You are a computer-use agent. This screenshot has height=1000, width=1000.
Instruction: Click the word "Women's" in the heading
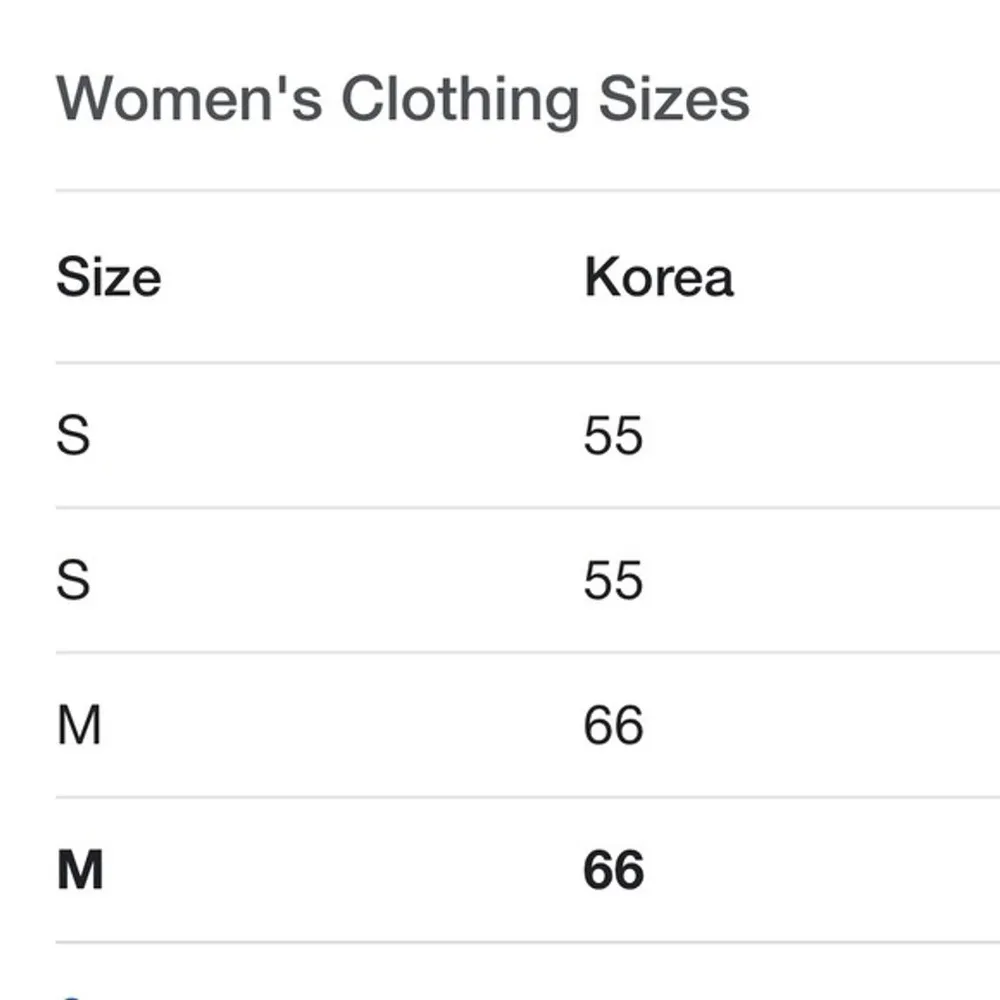click(188, 100)
